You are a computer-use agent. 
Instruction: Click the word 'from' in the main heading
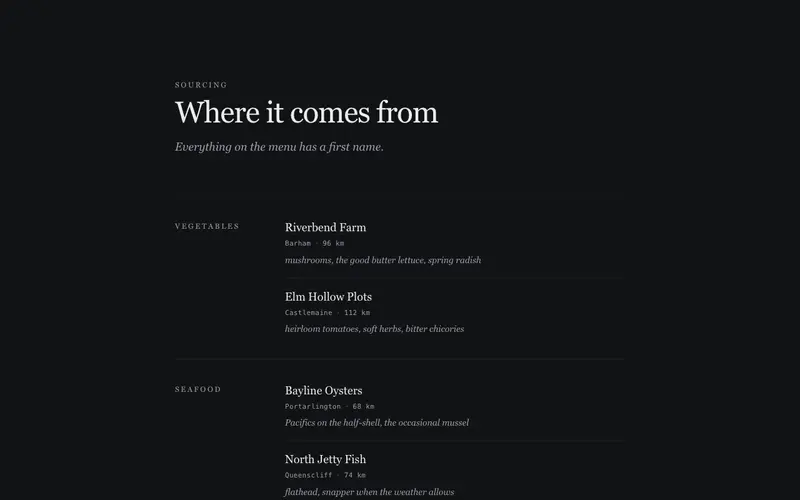pyautogui.click(x=407, y=112)
